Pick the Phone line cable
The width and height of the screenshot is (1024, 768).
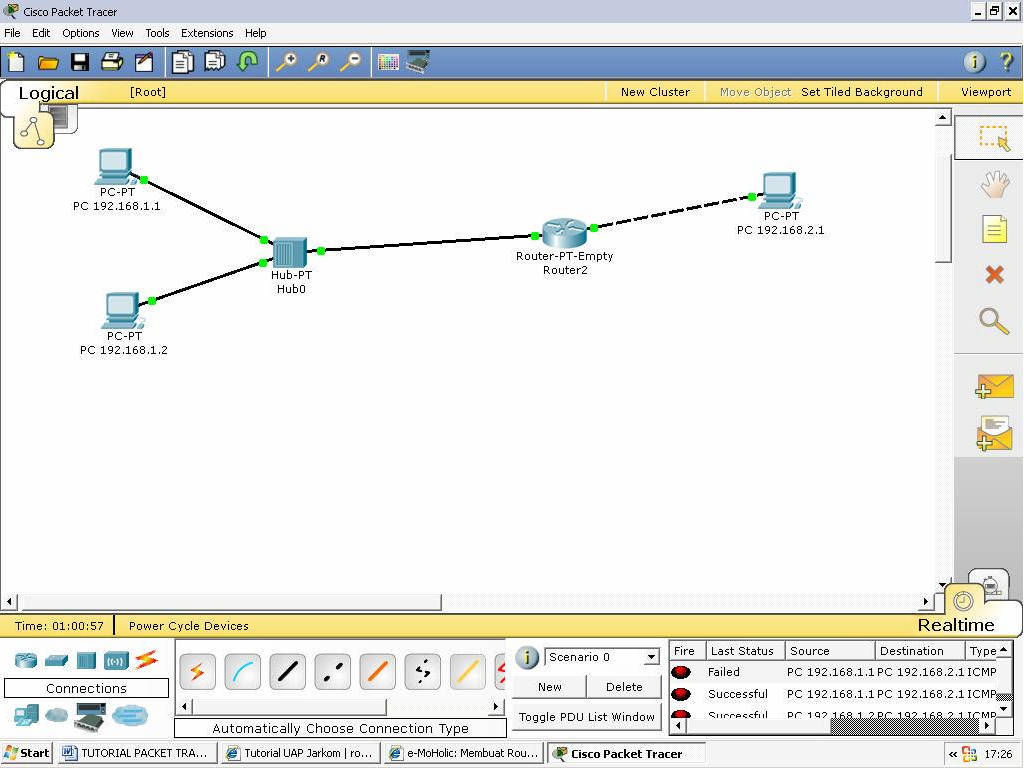423,671
